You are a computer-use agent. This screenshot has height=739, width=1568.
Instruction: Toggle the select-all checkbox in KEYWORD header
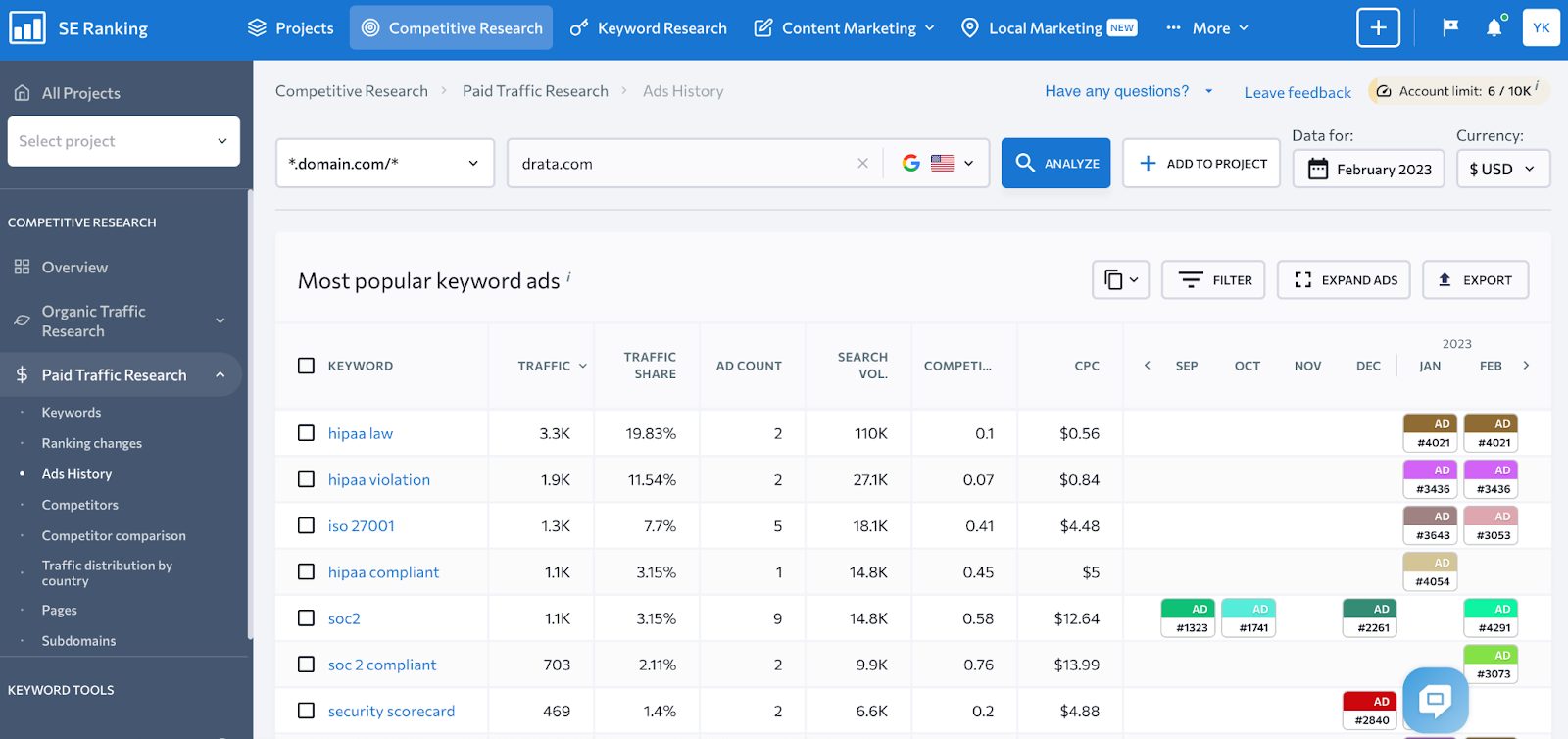pyautogui.click(x=307, y=366)
